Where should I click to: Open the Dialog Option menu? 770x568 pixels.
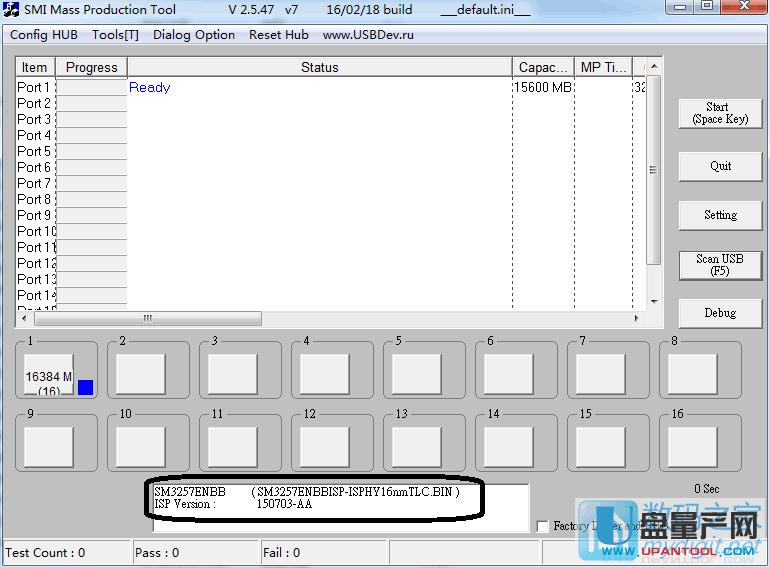193,35
